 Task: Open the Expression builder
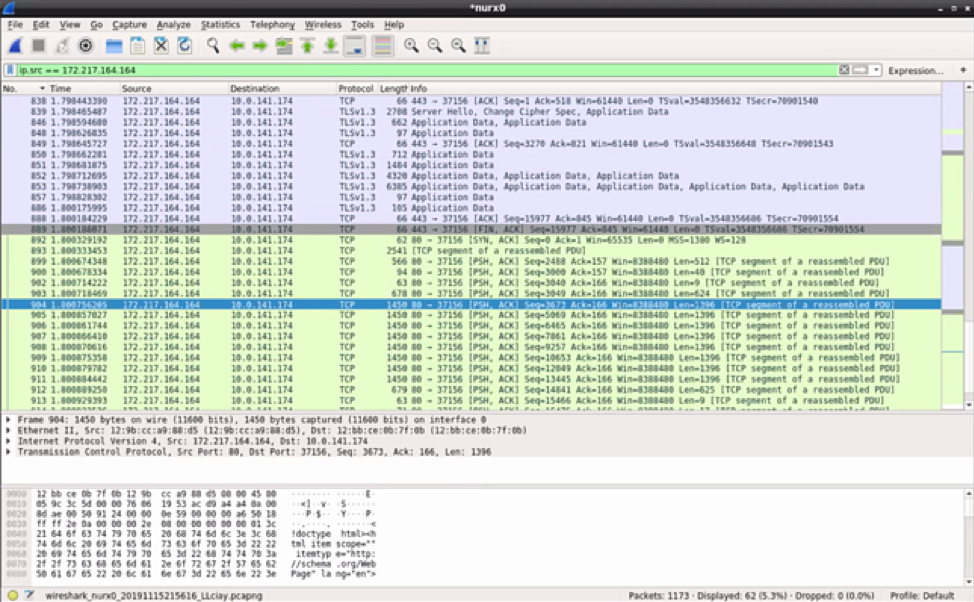click(x=915, y=71)
